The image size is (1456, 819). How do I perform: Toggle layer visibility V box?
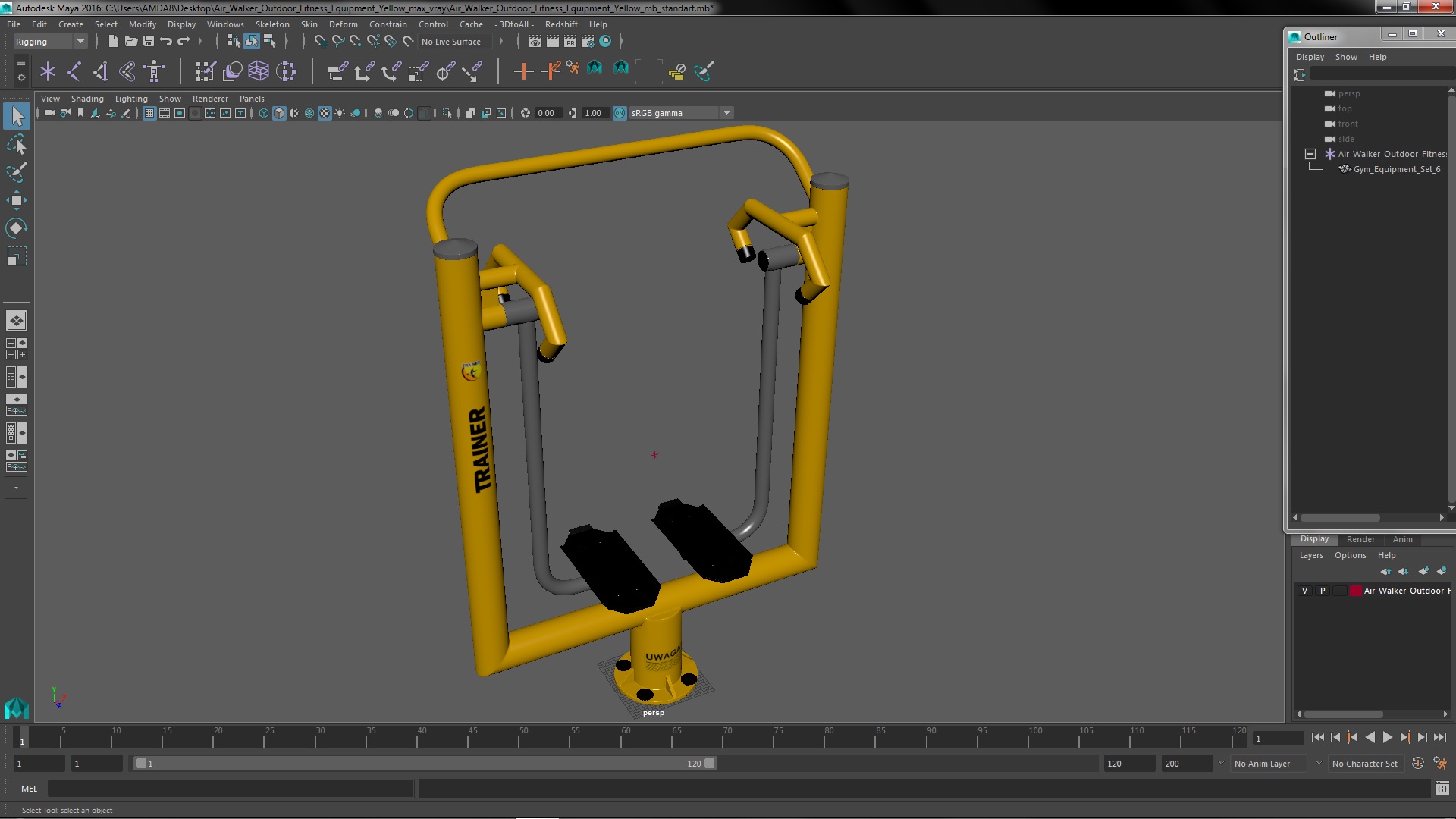(x=1304, y=591)
